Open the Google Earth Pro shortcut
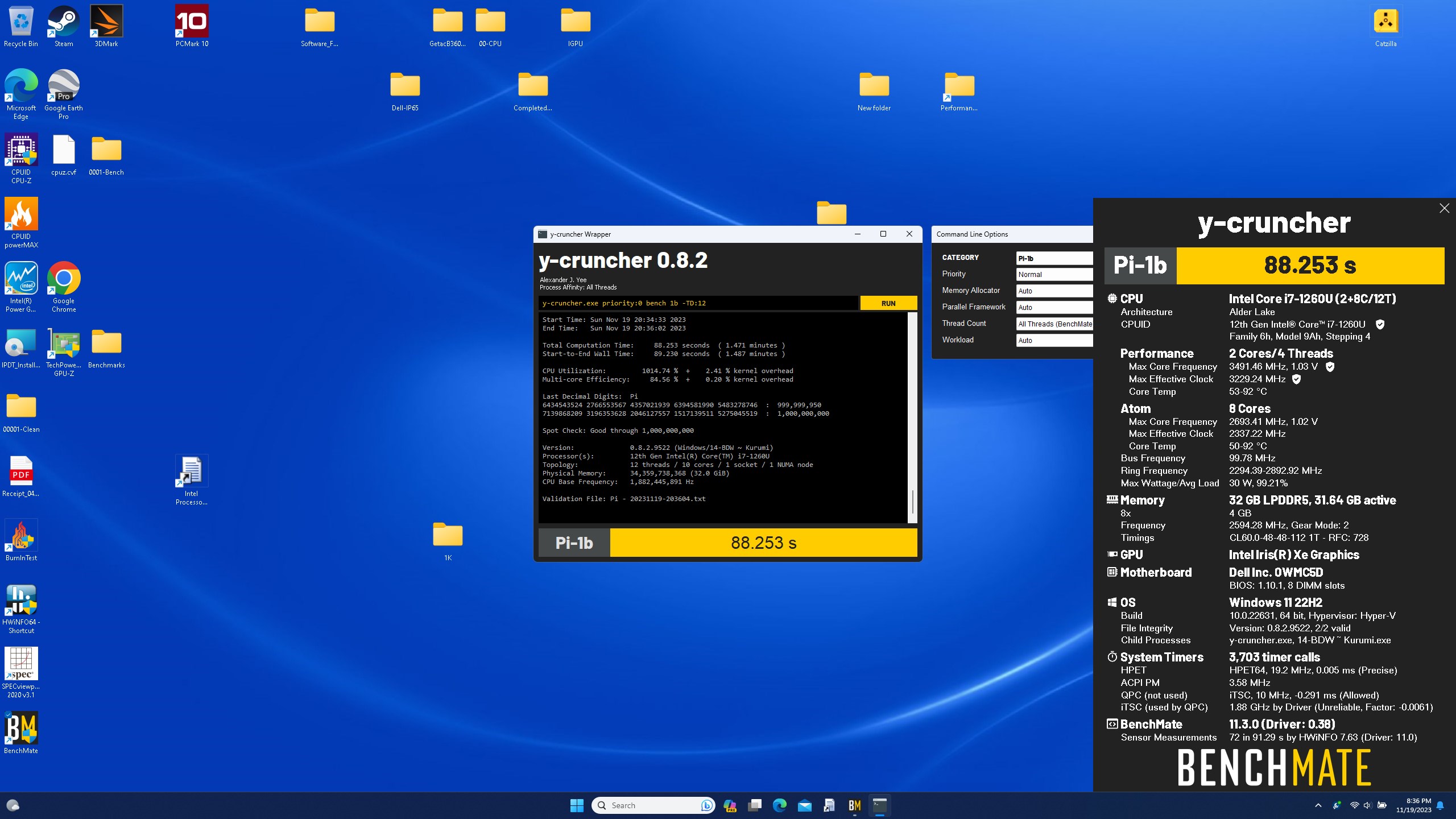 coord(64,94)
